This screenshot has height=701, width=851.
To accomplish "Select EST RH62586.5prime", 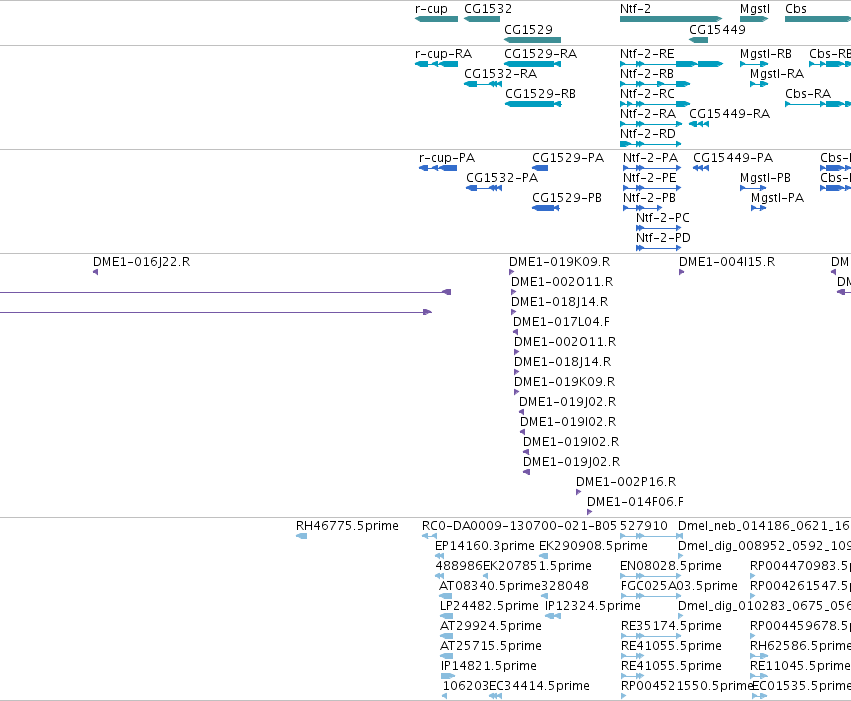I will tap(801, 646).
